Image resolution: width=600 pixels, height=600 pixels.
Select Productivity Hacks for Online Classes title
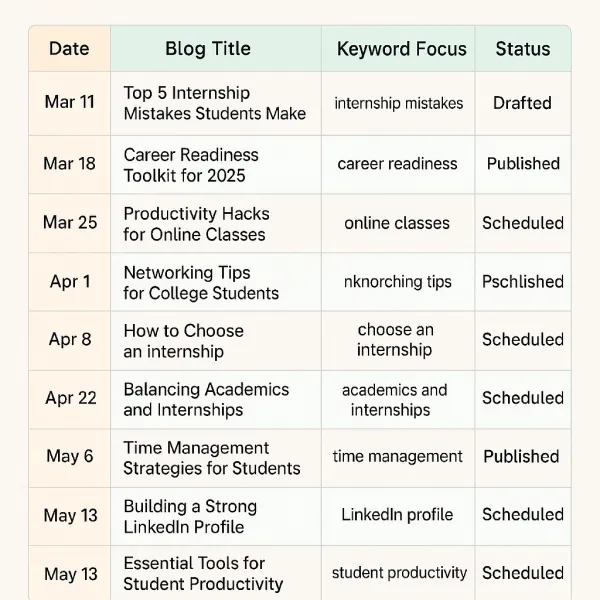(x=196, y=224)
